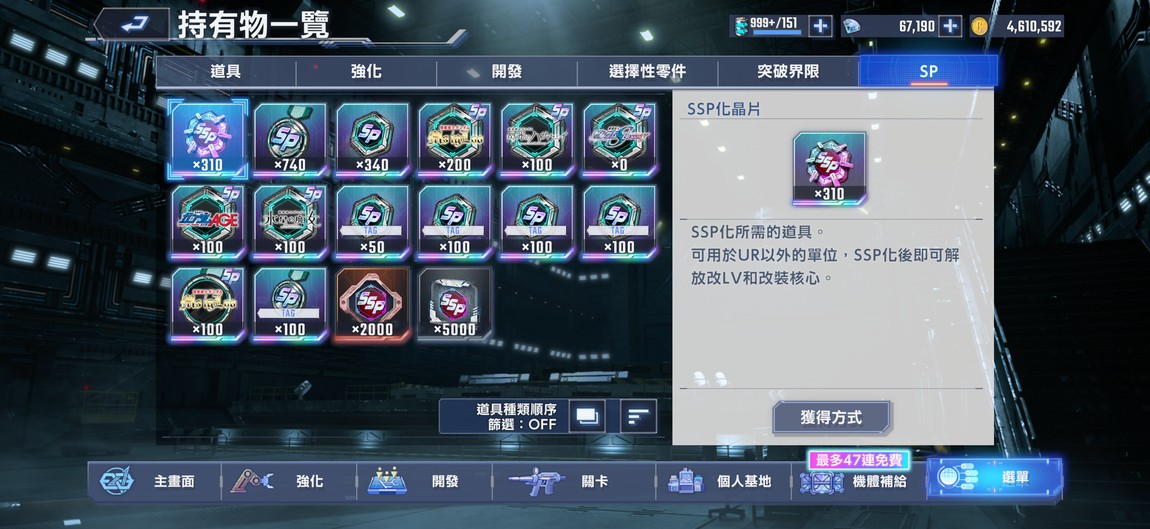The width and height of the screenshot is (1150, 529).
Task: Open the 選擇性零件 tab
Action: point(647,72)
